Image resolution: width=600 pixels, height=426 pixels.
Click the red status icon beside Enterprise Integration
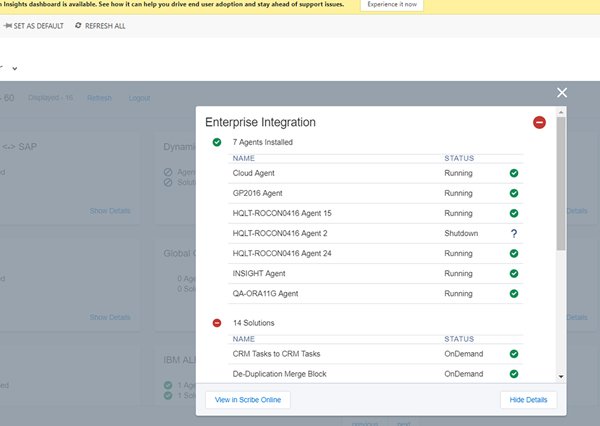pos(539,122)
